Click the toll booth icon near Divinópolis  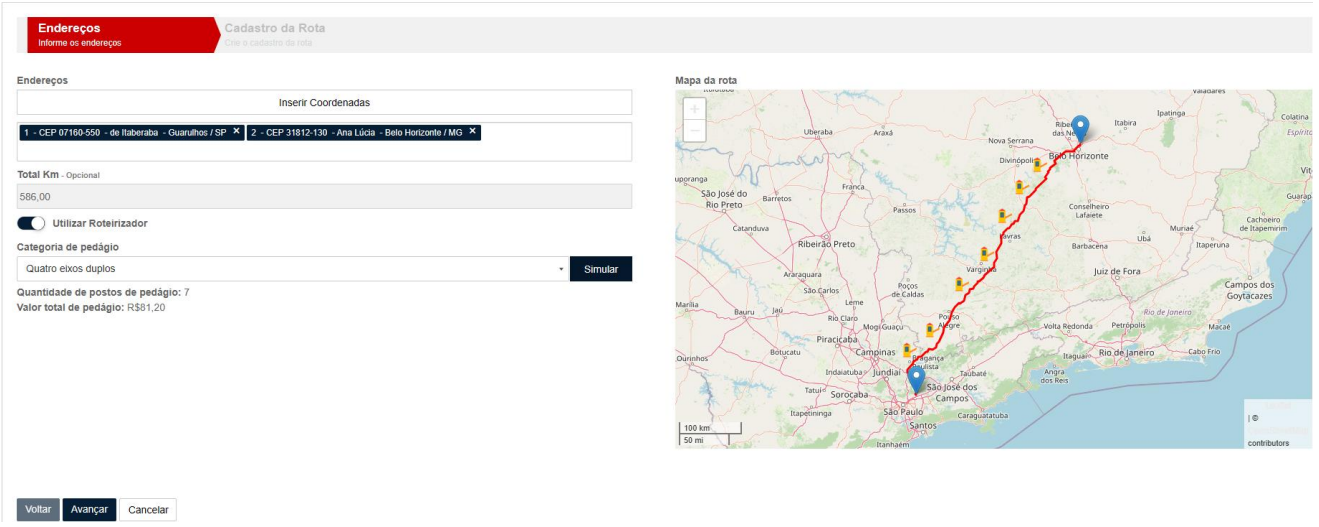(1037, 164)
